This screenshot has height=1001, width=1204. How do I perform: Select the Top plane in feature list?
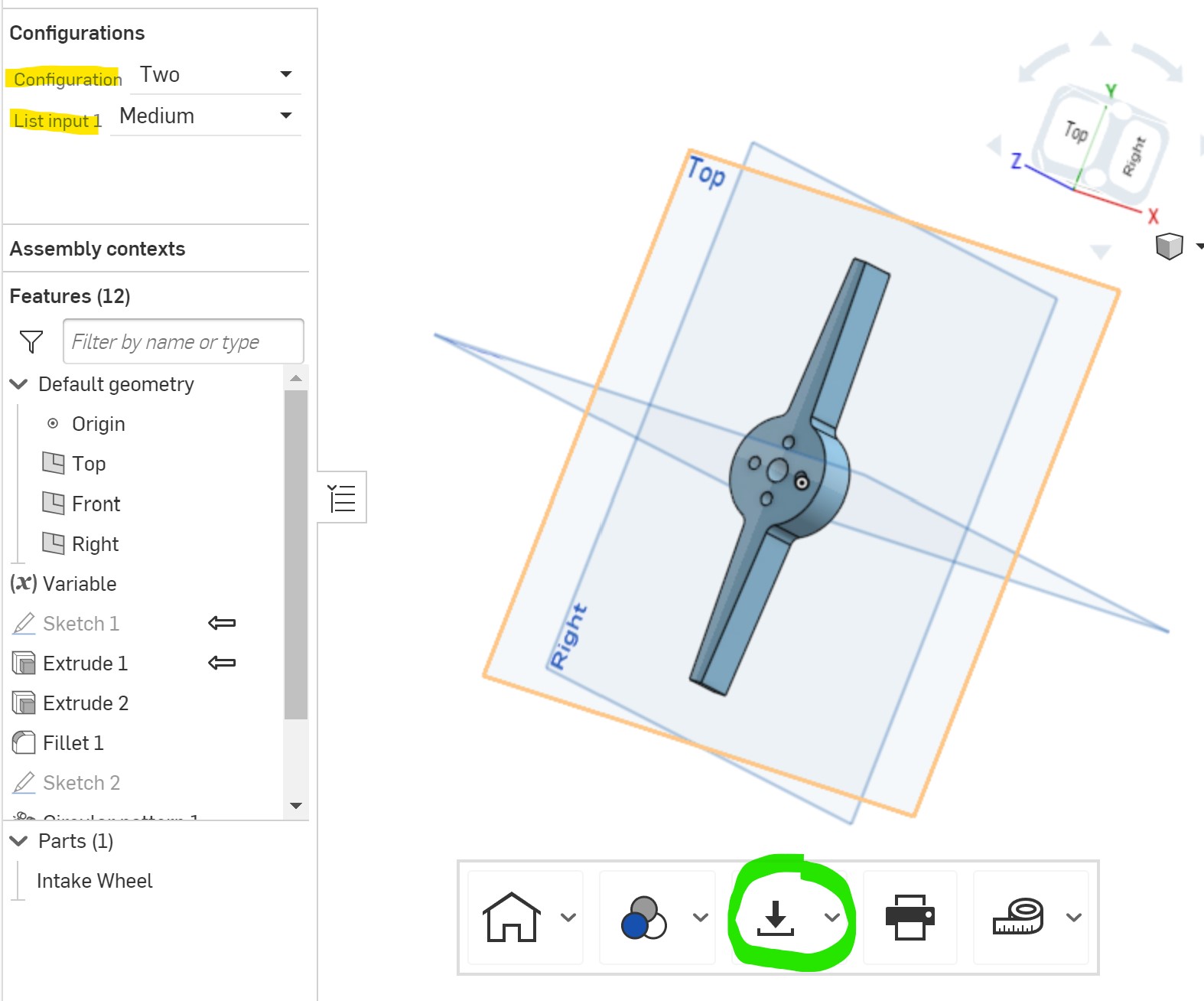pos(89,464)
